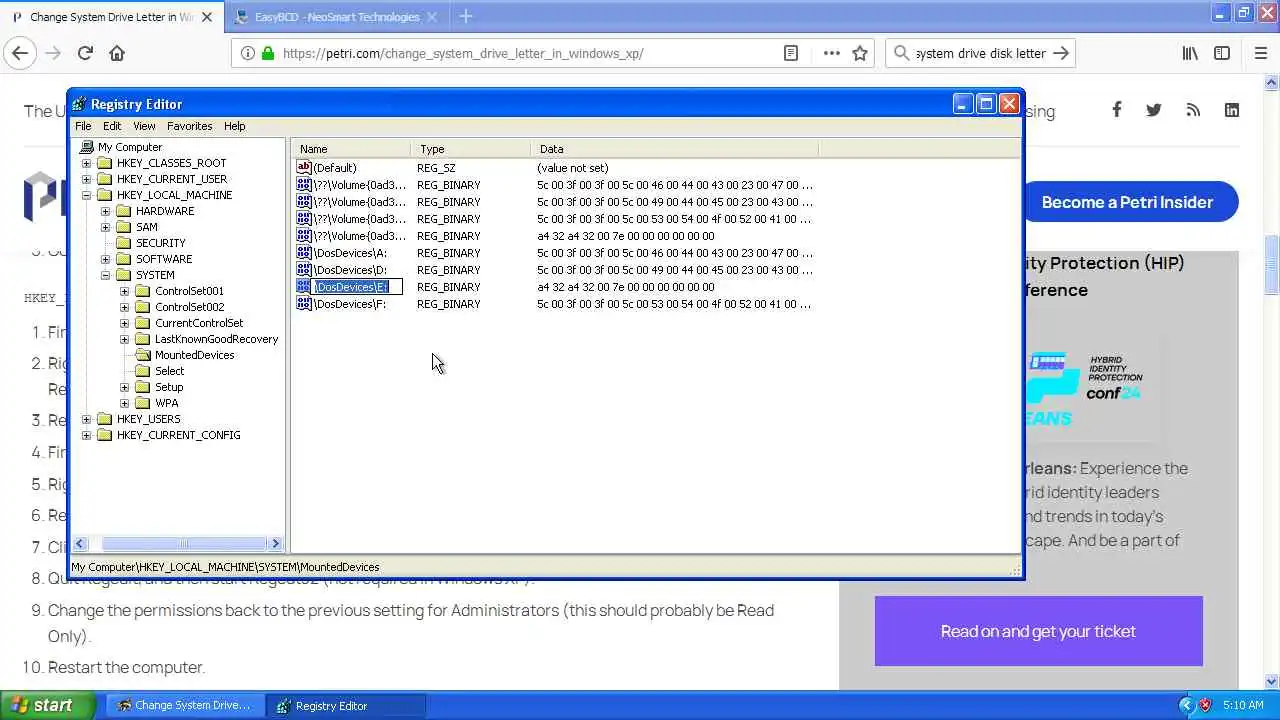1280x720 pixels.
Task: Open Petri RSS feed icon
Action: click(1193, 110)
